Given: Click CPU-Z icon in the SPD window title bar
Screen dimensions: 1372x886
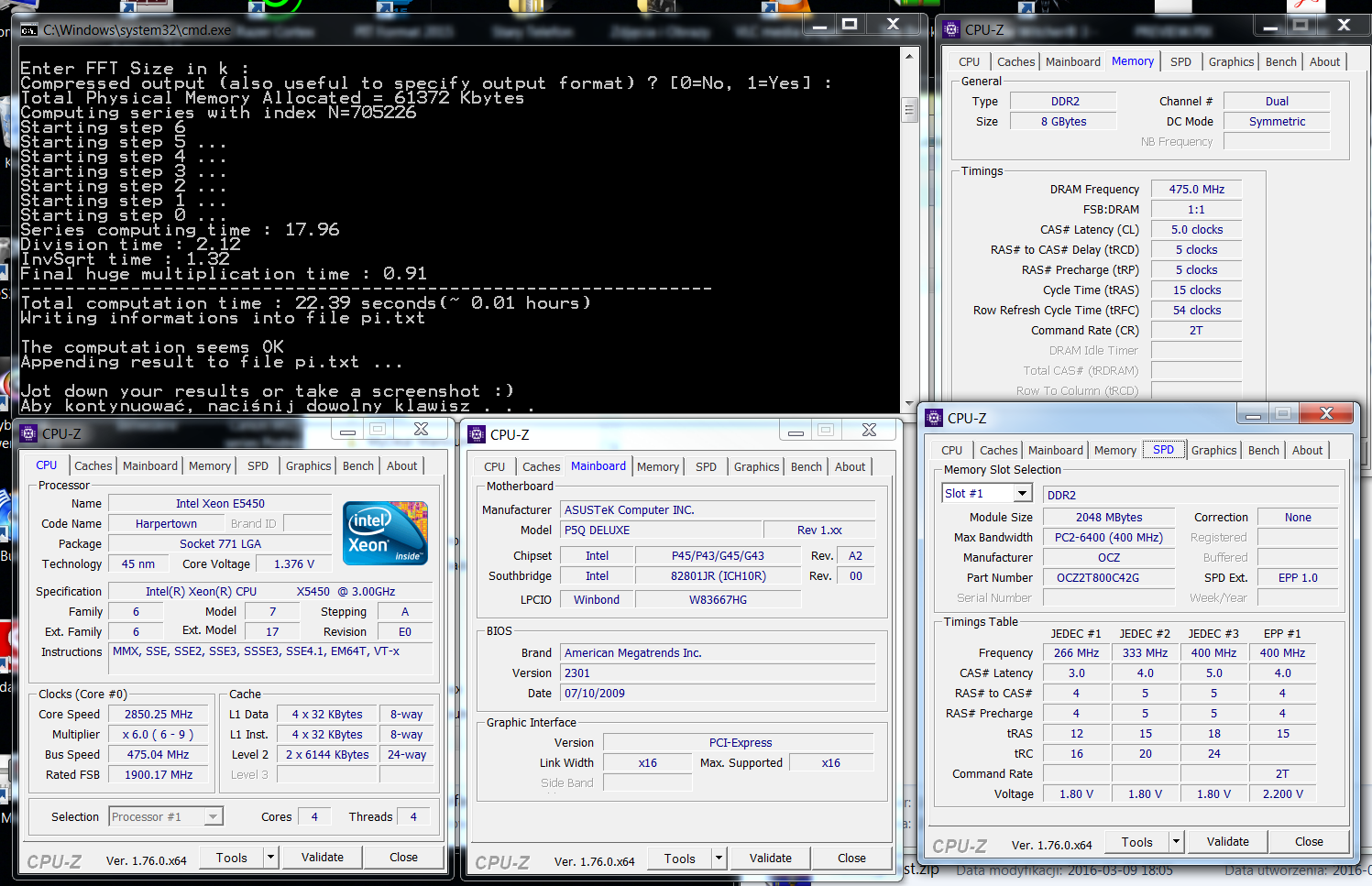Looking at the screenshot, I should [x=934, y=418].
